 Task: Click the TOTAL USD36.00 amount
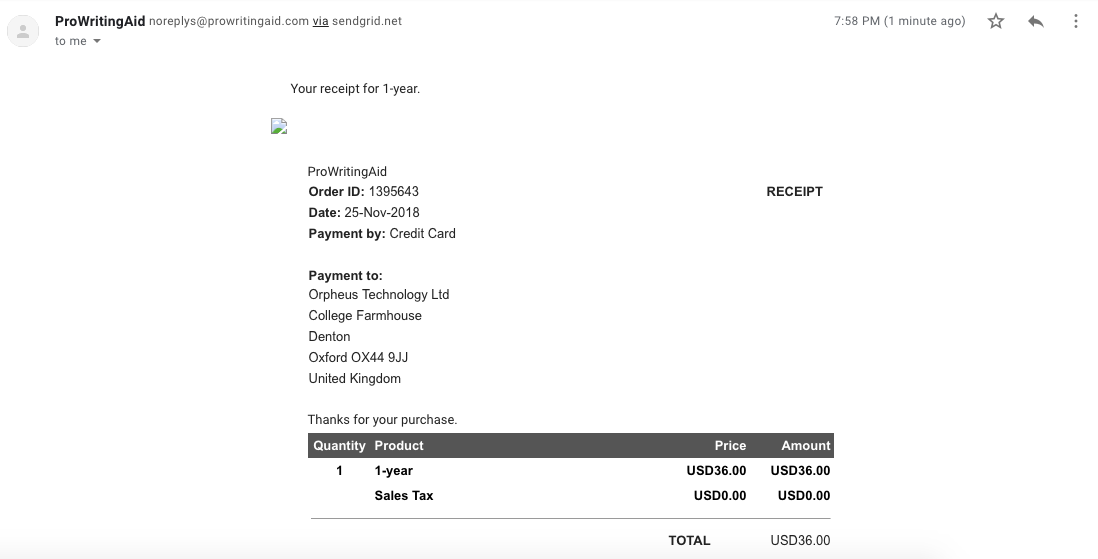pyautogui.click(x=800, y=540)
